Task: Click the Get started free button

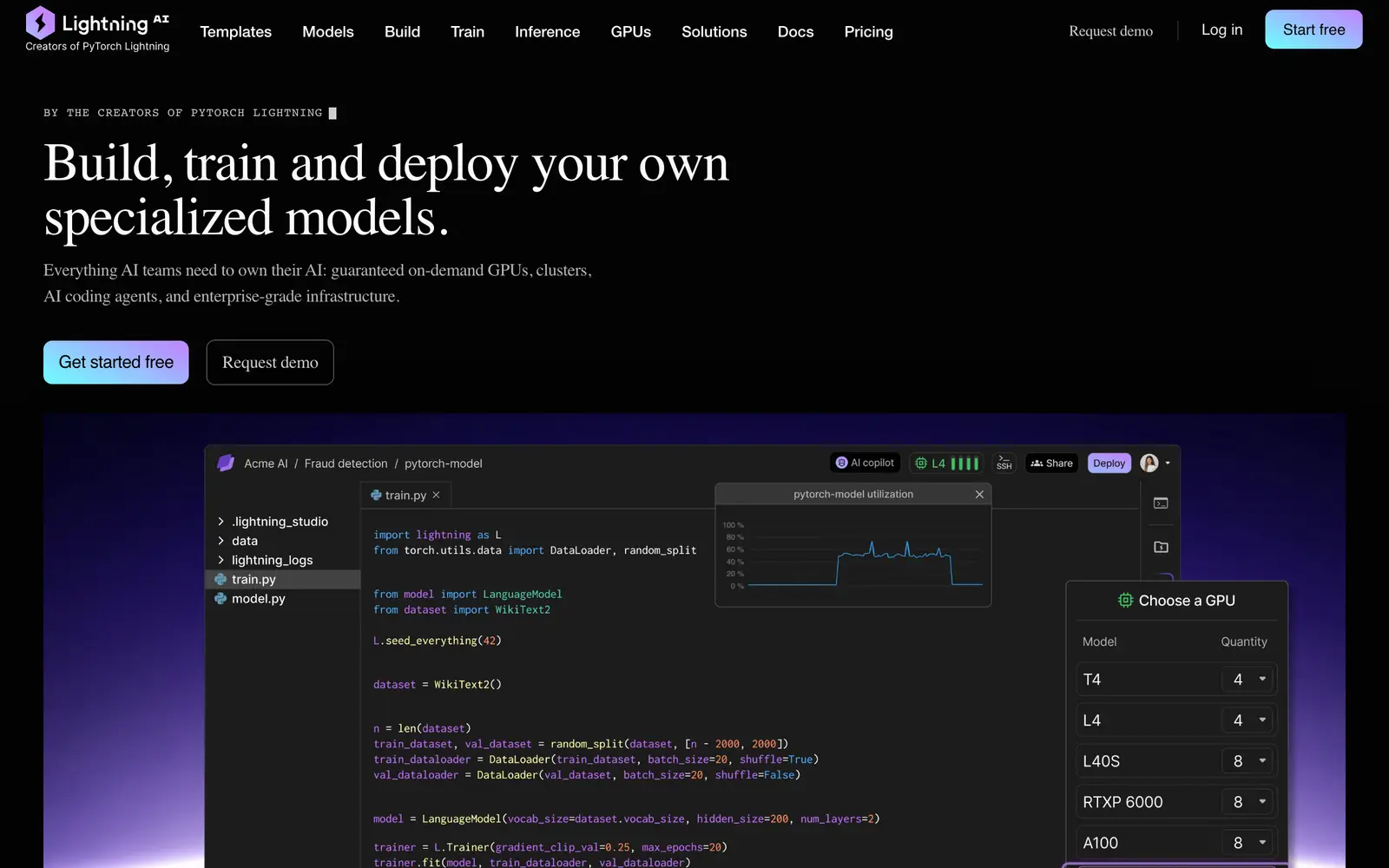Action: [116, 362]
